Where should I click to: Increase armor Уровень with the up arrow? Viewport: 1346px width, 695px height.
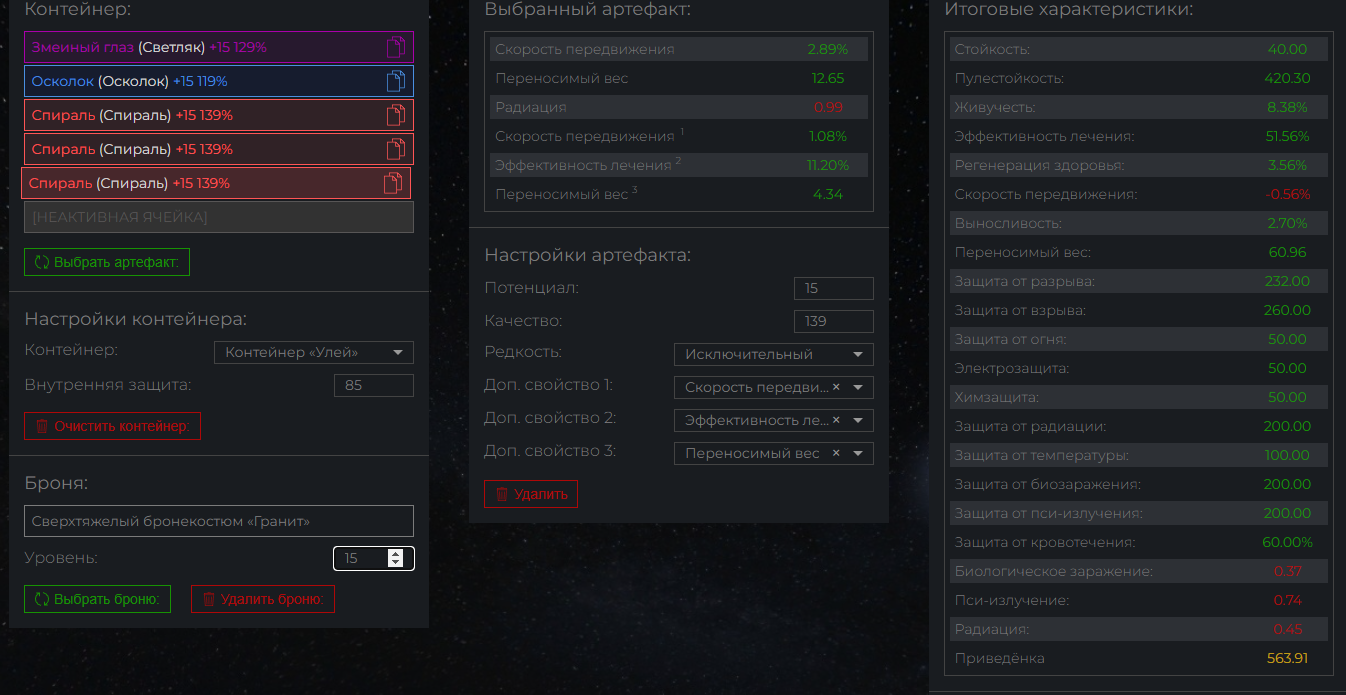click(396, 553)
